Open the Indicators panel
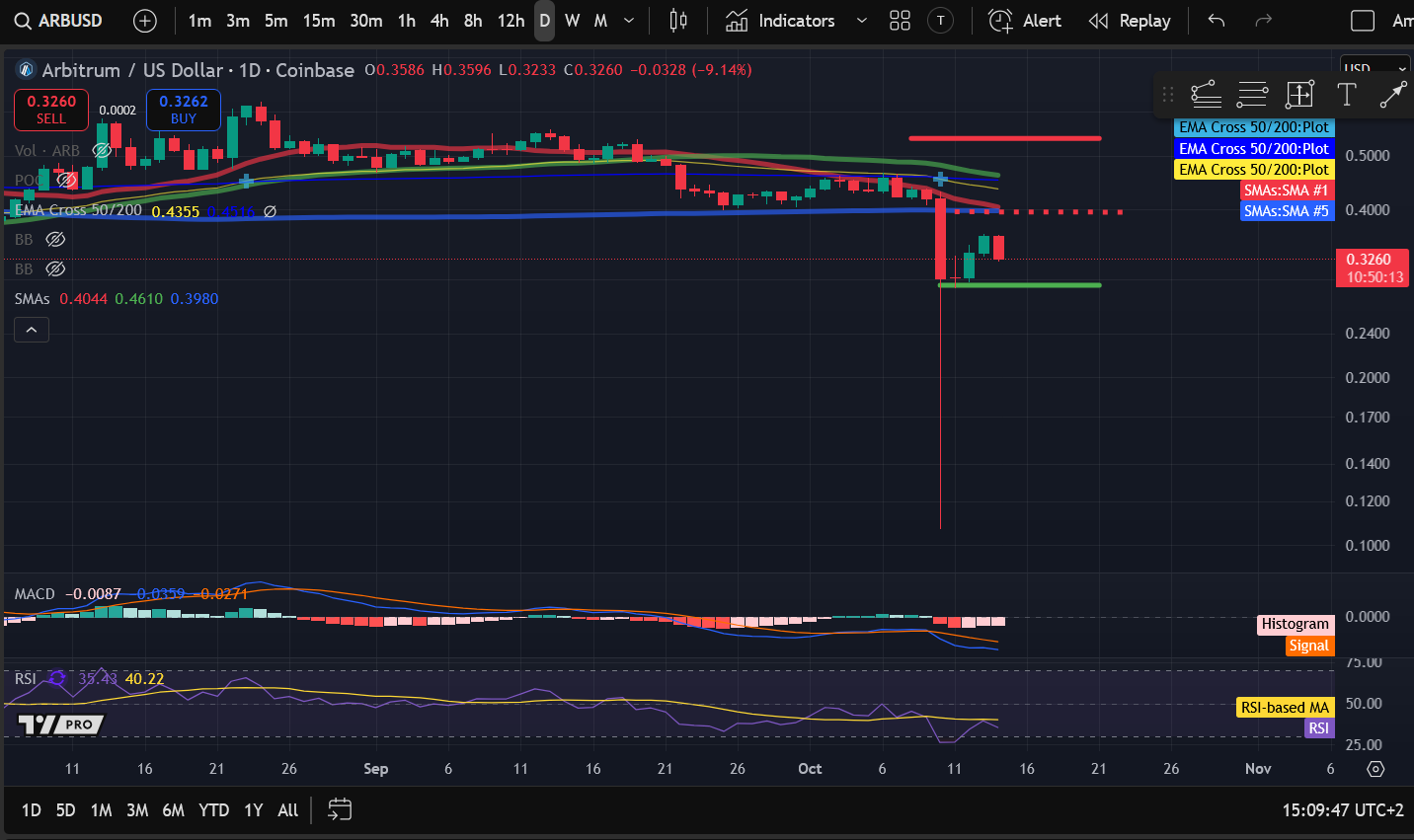 tap(782, 21)
